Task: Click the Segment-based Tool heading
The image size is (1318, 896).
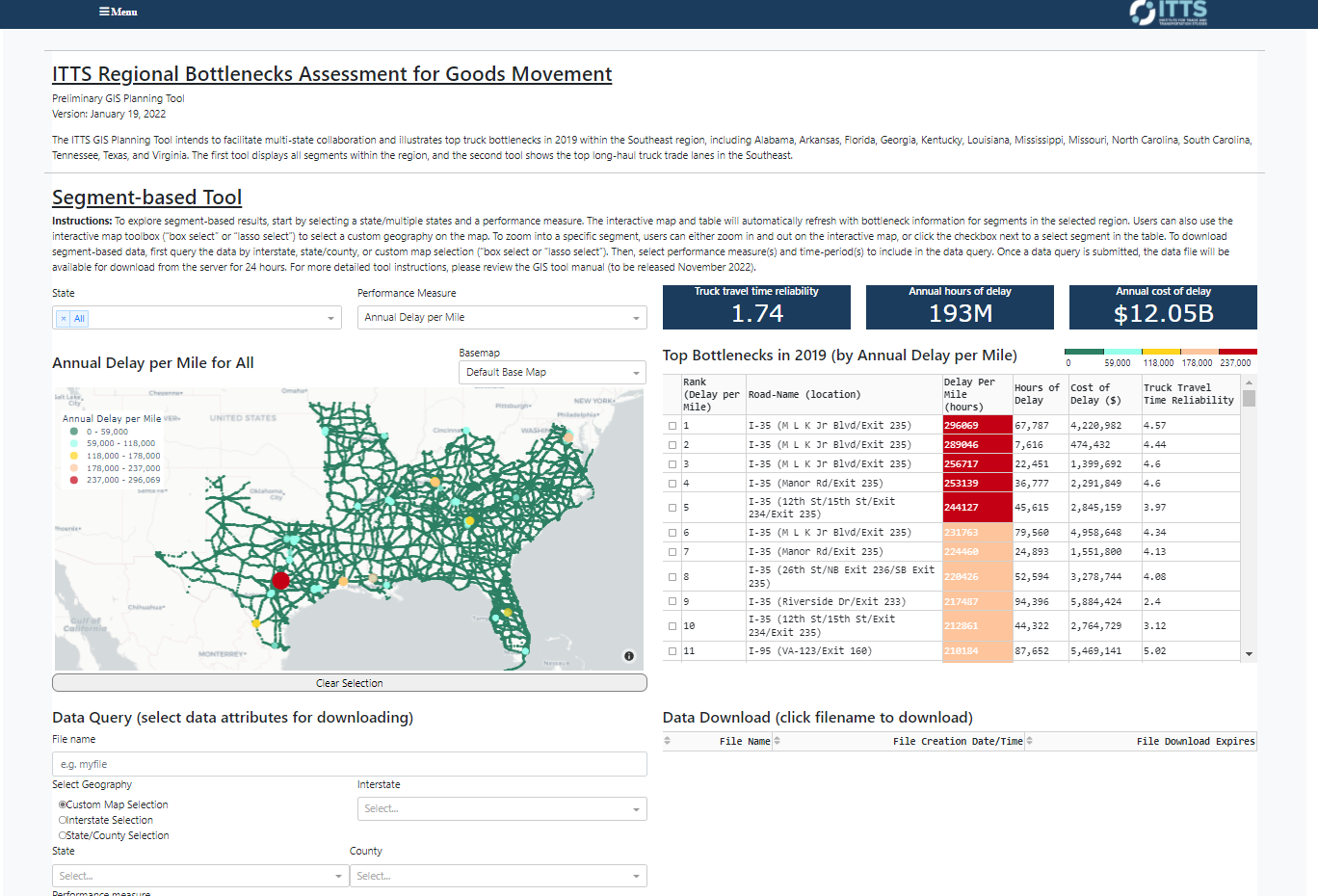Action: pyautogui.click(x=146, y=198)
